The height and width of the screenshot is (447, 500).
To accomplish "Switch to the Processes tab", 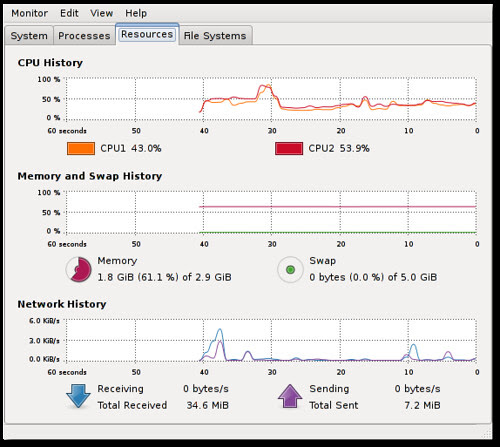I will point(84,36).
